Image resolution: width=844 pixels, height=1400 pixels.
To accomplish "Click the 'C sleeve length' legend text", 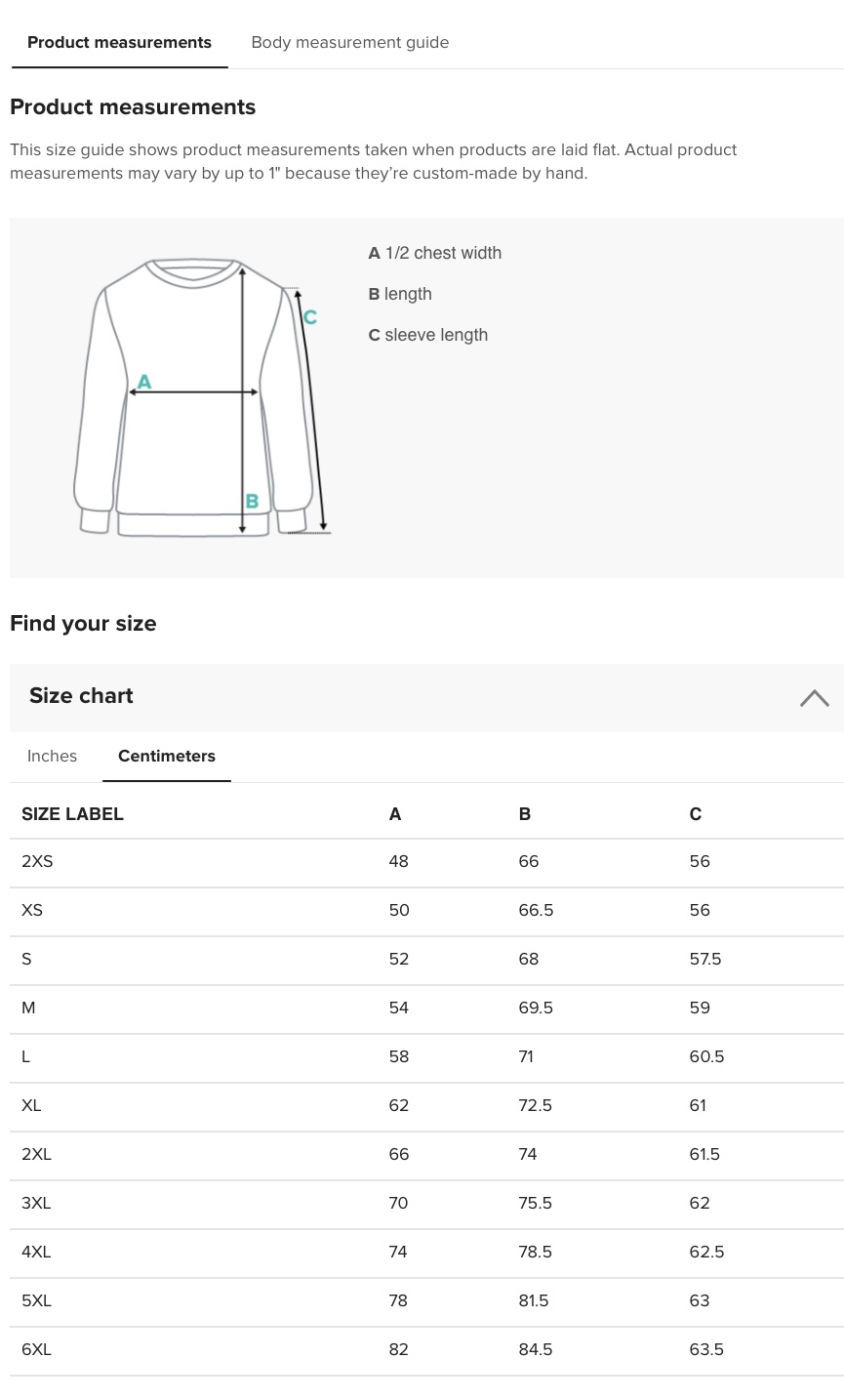I will click(x=428, y=335).
